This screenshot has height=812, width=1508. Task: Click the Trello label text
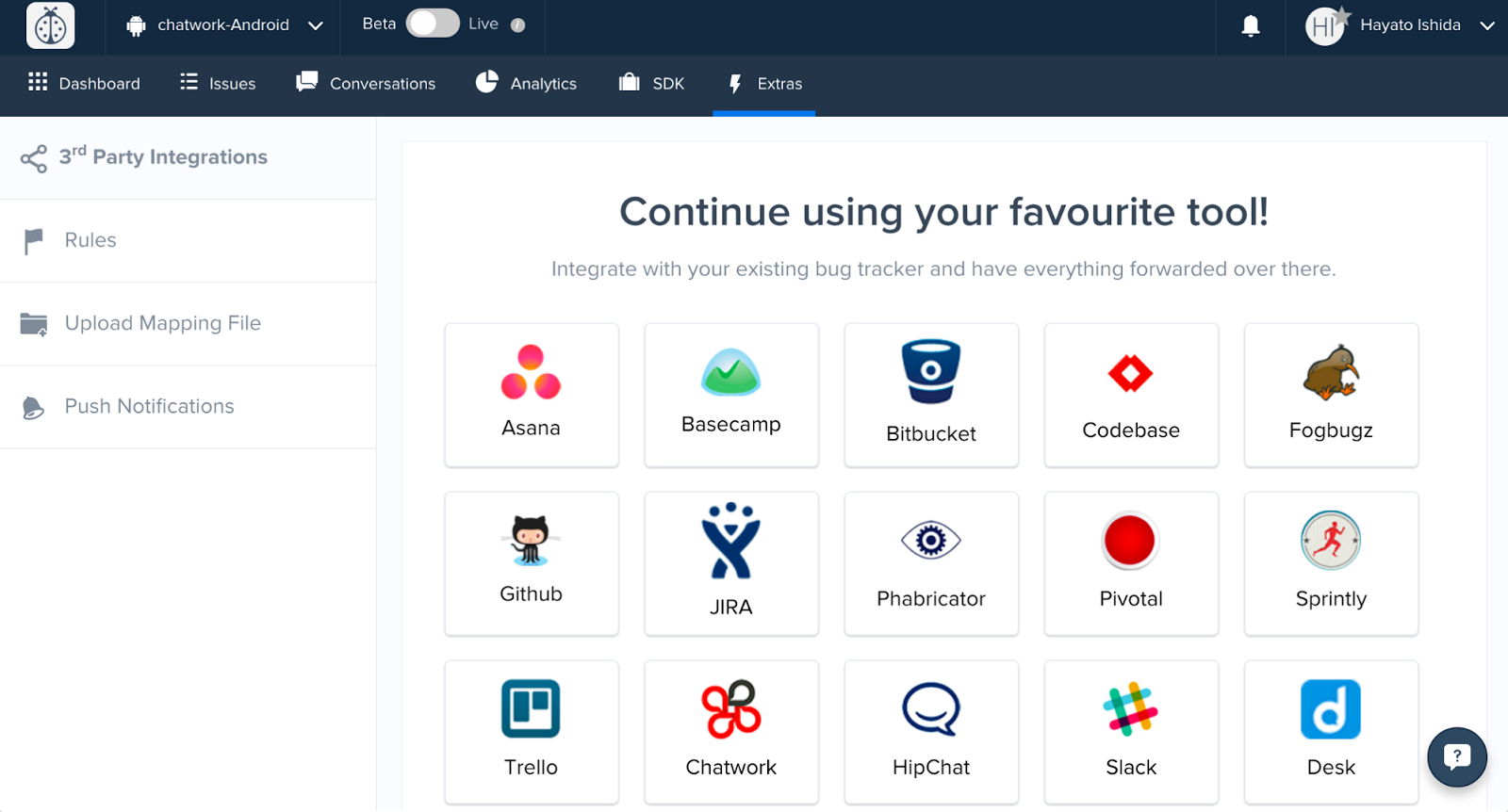coord(531,768)
